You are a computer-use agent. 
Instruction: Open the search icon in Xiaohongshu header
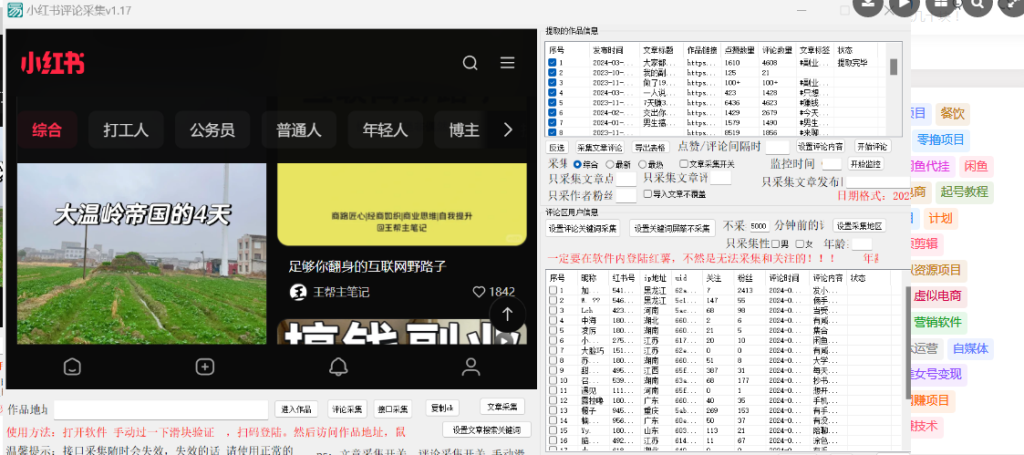[x=470, y=63]
